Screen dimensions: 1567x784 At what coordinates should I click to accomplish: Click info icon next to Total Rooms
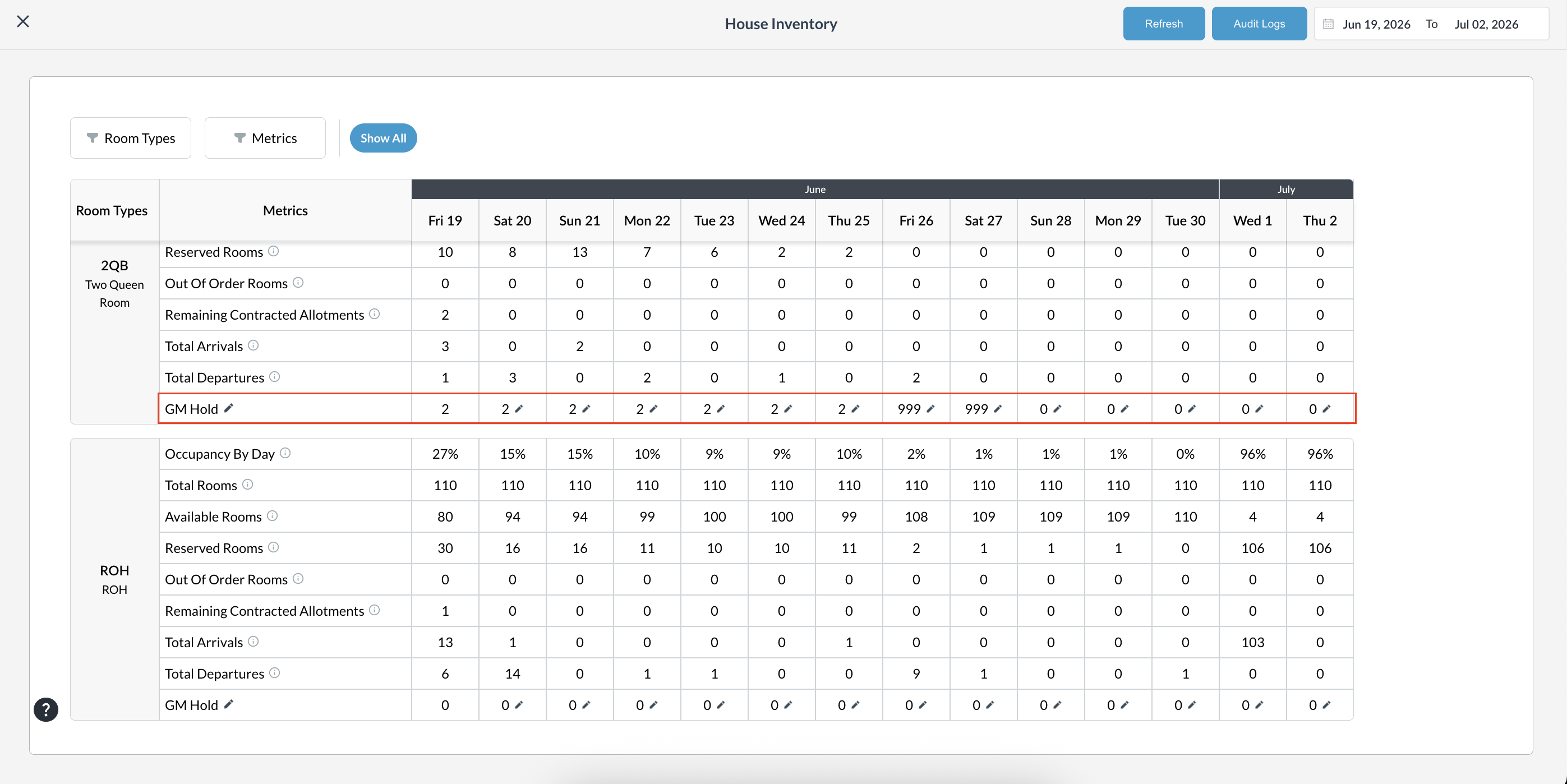point(247,484)
